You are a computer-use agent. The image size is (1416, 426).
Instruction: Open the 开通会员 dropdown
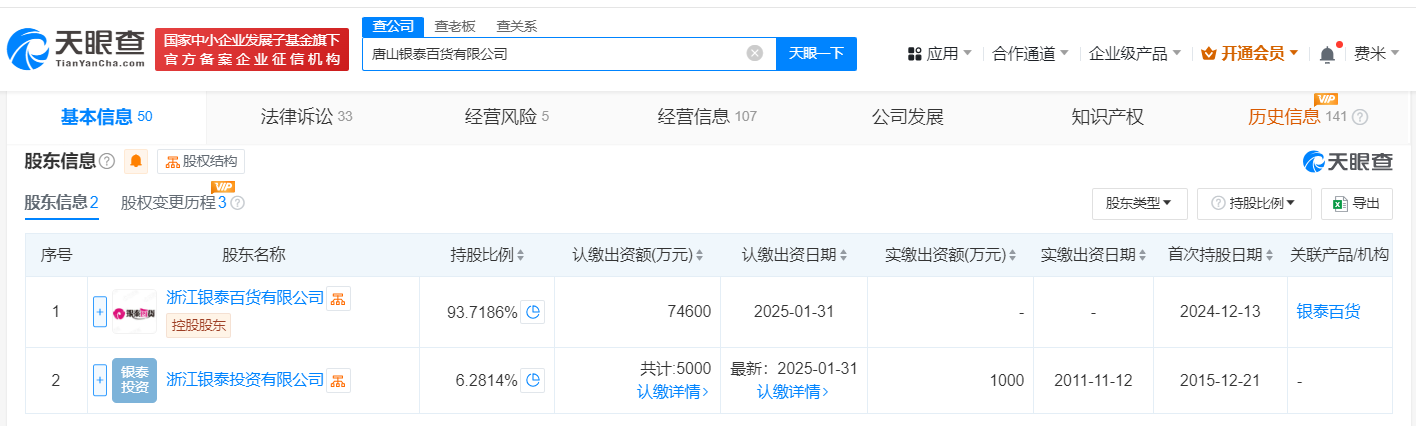(x=1249, y=54)
